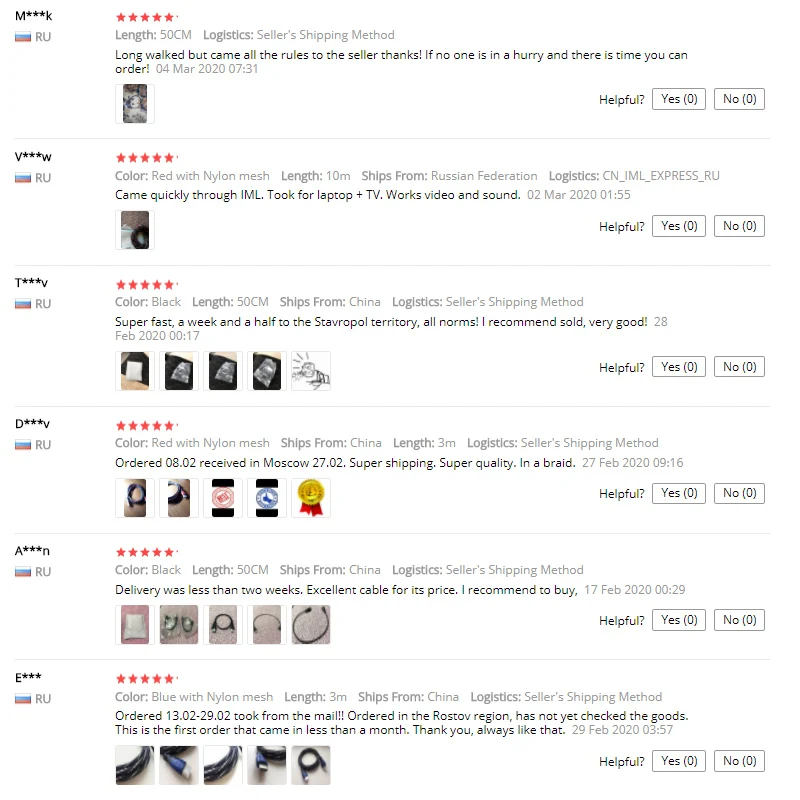Open blue stamp image in D***v's review
Viewport: 800px width, 800px height.
(x=267, y=498)
